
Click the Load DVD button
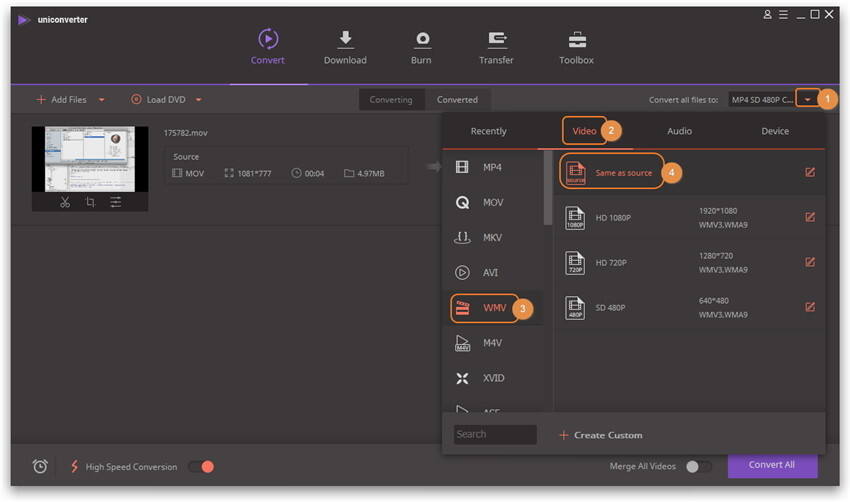(158, 100)
